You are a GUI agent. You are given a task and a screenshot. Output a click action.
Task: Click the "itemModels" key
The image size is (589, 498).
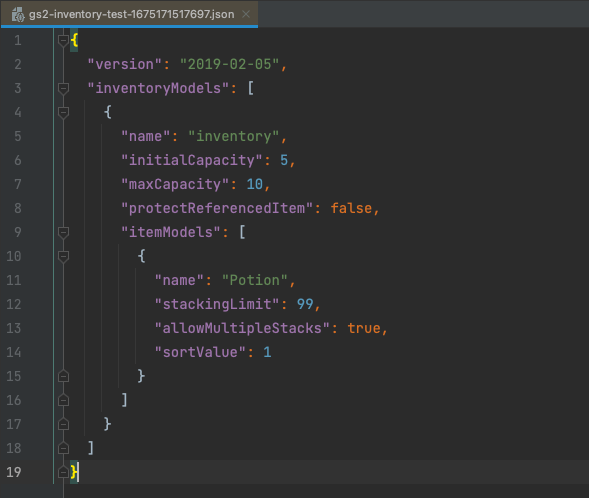[x=171, y=232]
